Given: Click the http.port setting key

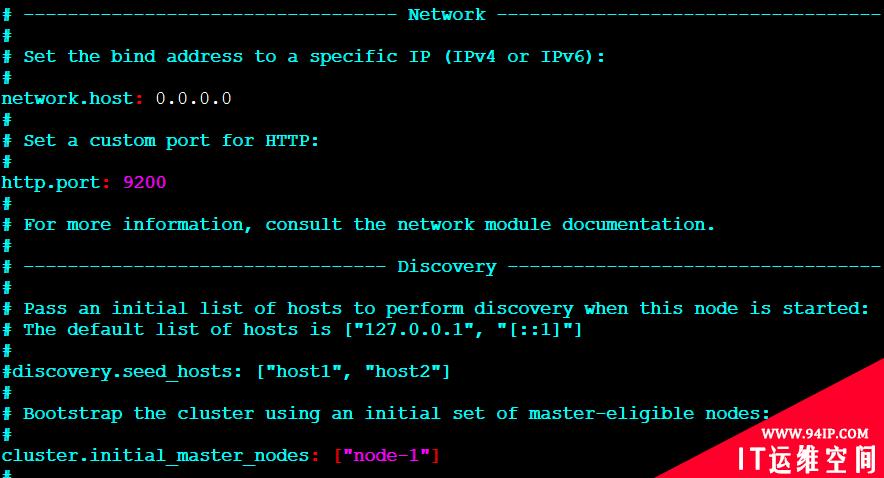Looking at the screenshot, I should [x=51, y=183].
